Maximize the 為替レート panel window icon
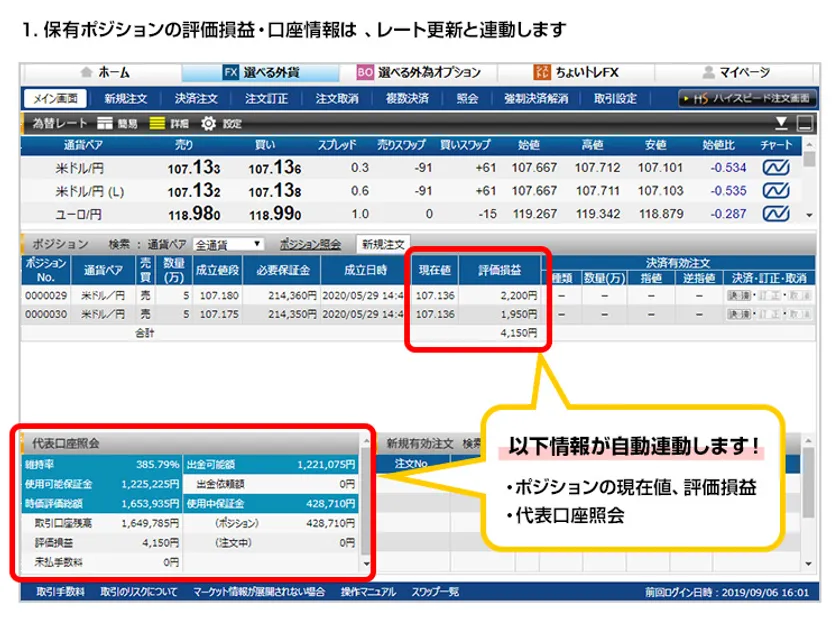This screenshot has width=840, height=636. click(804, 124)
